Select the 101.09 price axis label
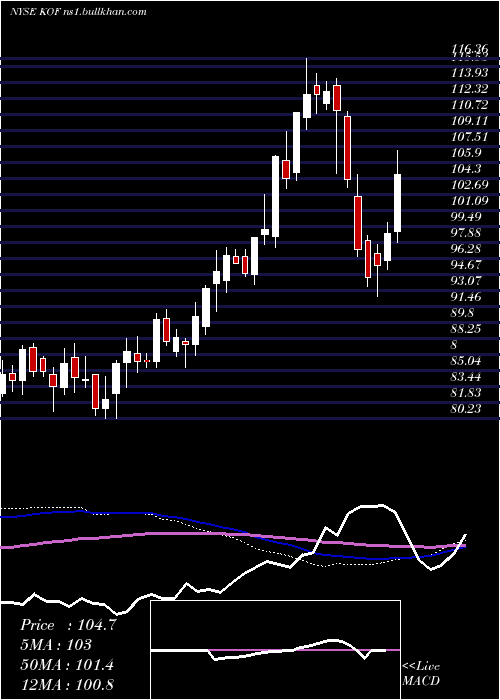 click(x=469, y=201)
